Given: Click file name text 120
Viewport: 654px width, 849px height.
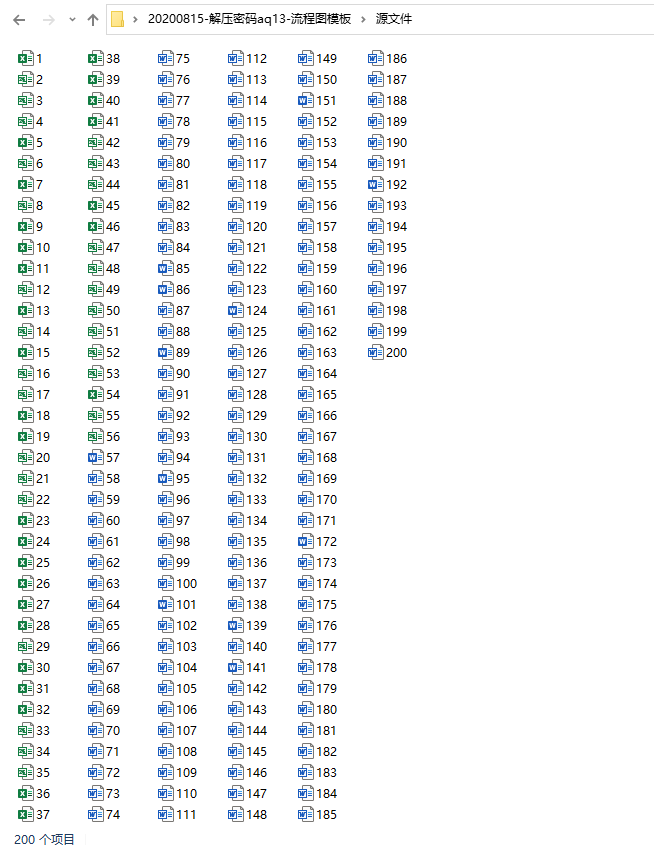Looking at the screenshot, I should coord(257,226).
